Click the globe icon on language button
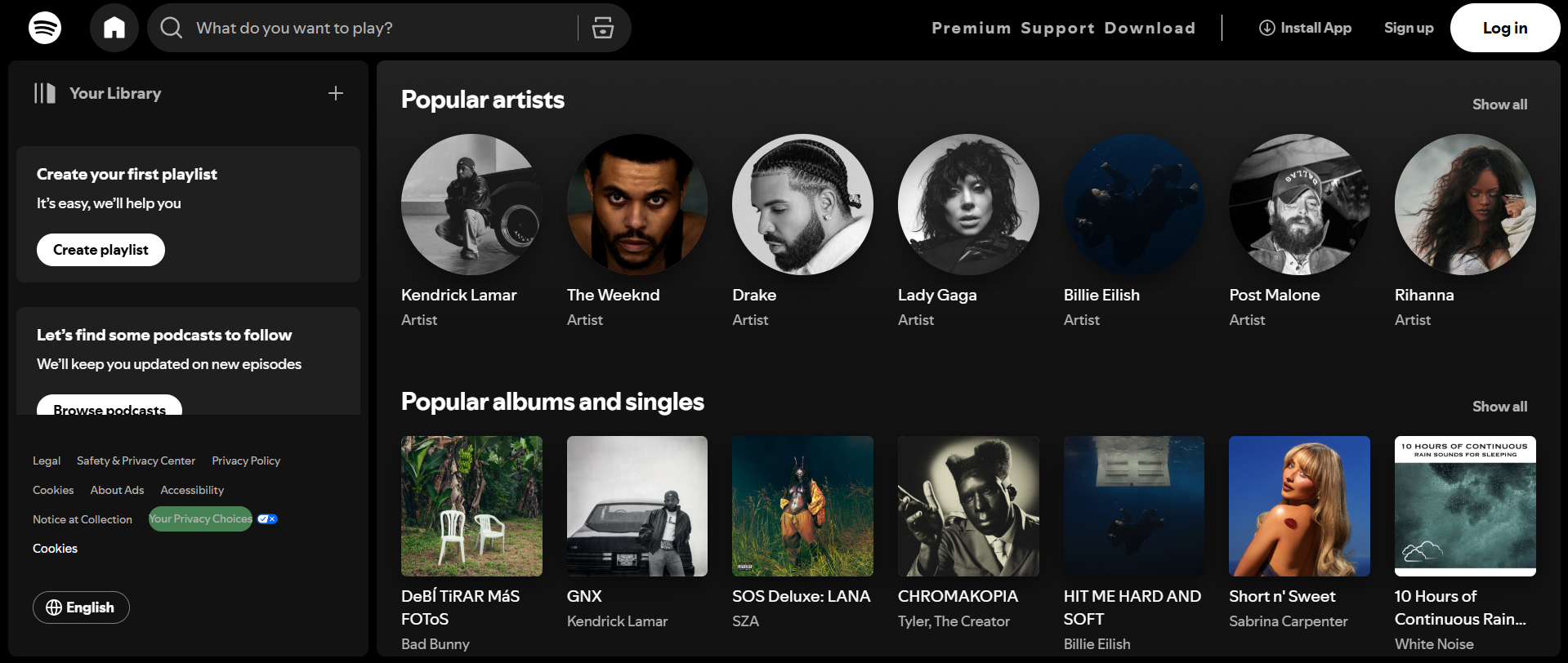 (54, 607)
